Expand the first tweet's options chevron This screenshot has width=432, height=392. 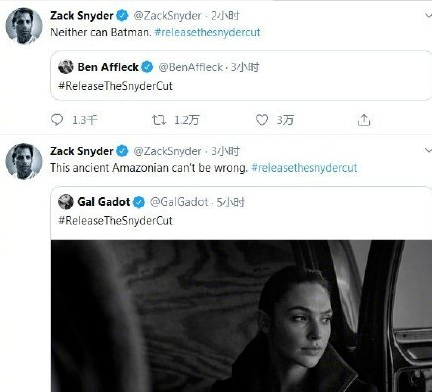(x=428, y=15)
